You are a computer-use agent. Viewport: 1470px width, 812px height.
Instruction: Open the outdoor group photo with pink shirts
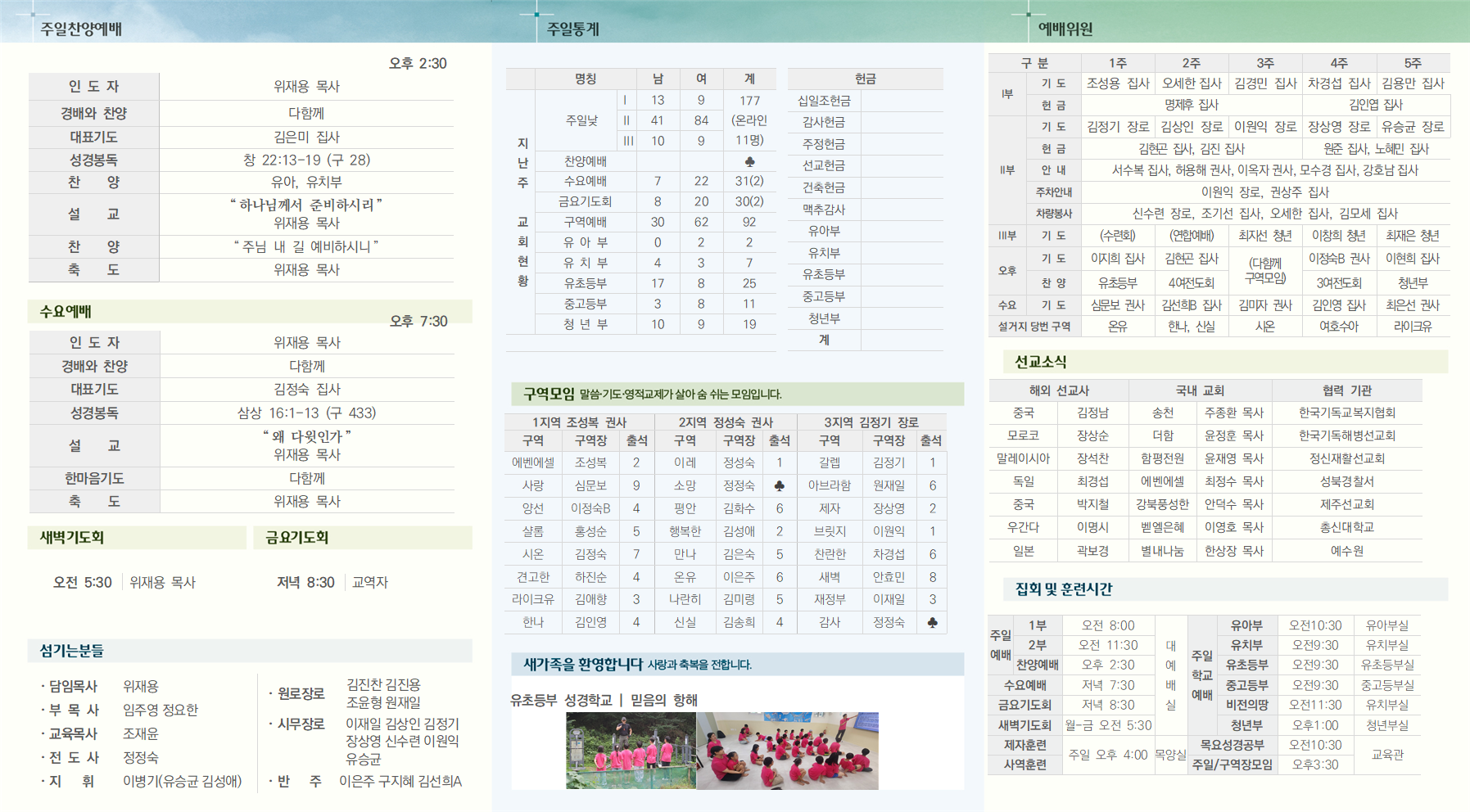(x=631, y=751)
